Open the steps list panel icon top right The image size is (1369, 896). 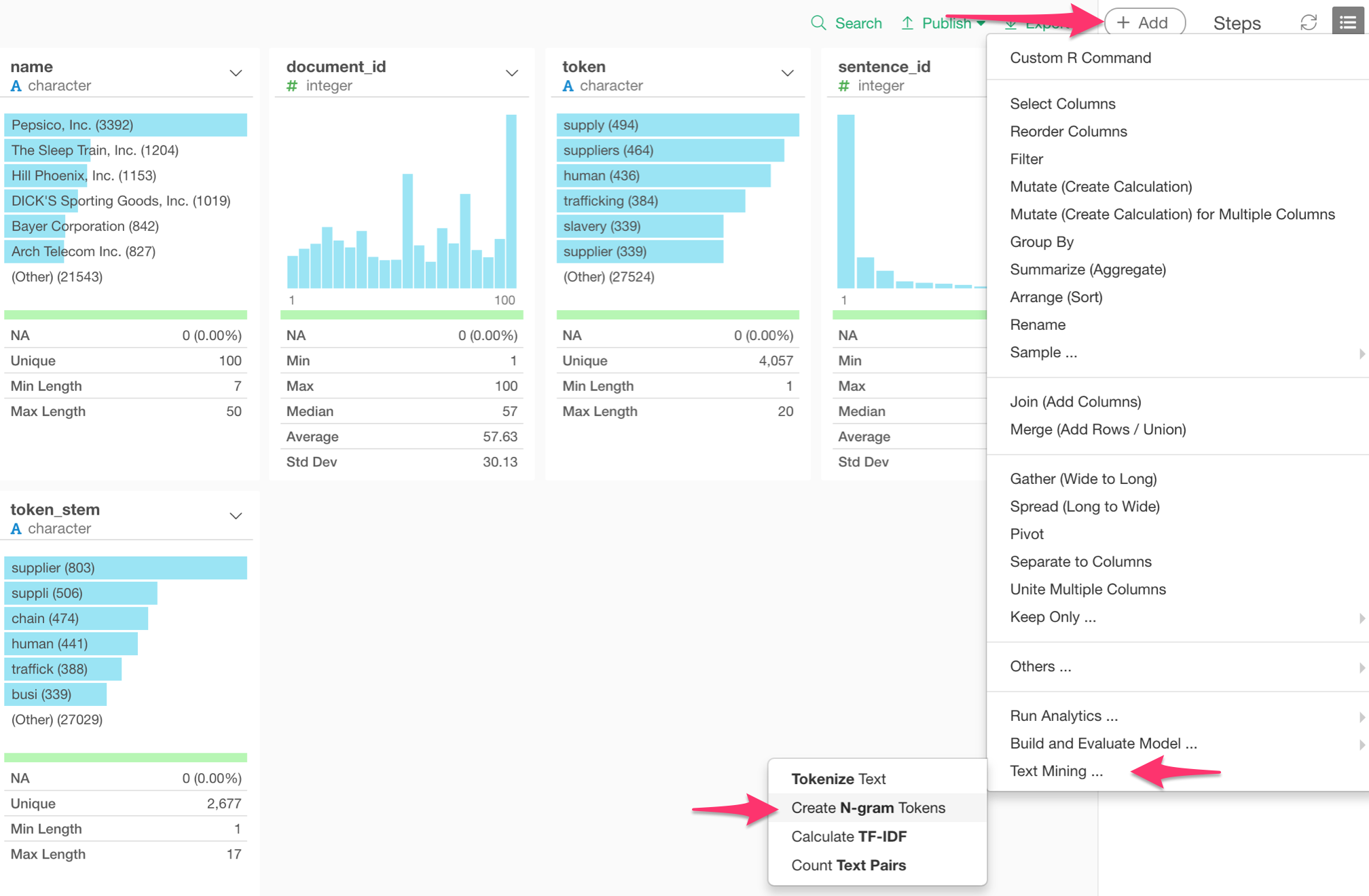tap(1347, 21)
